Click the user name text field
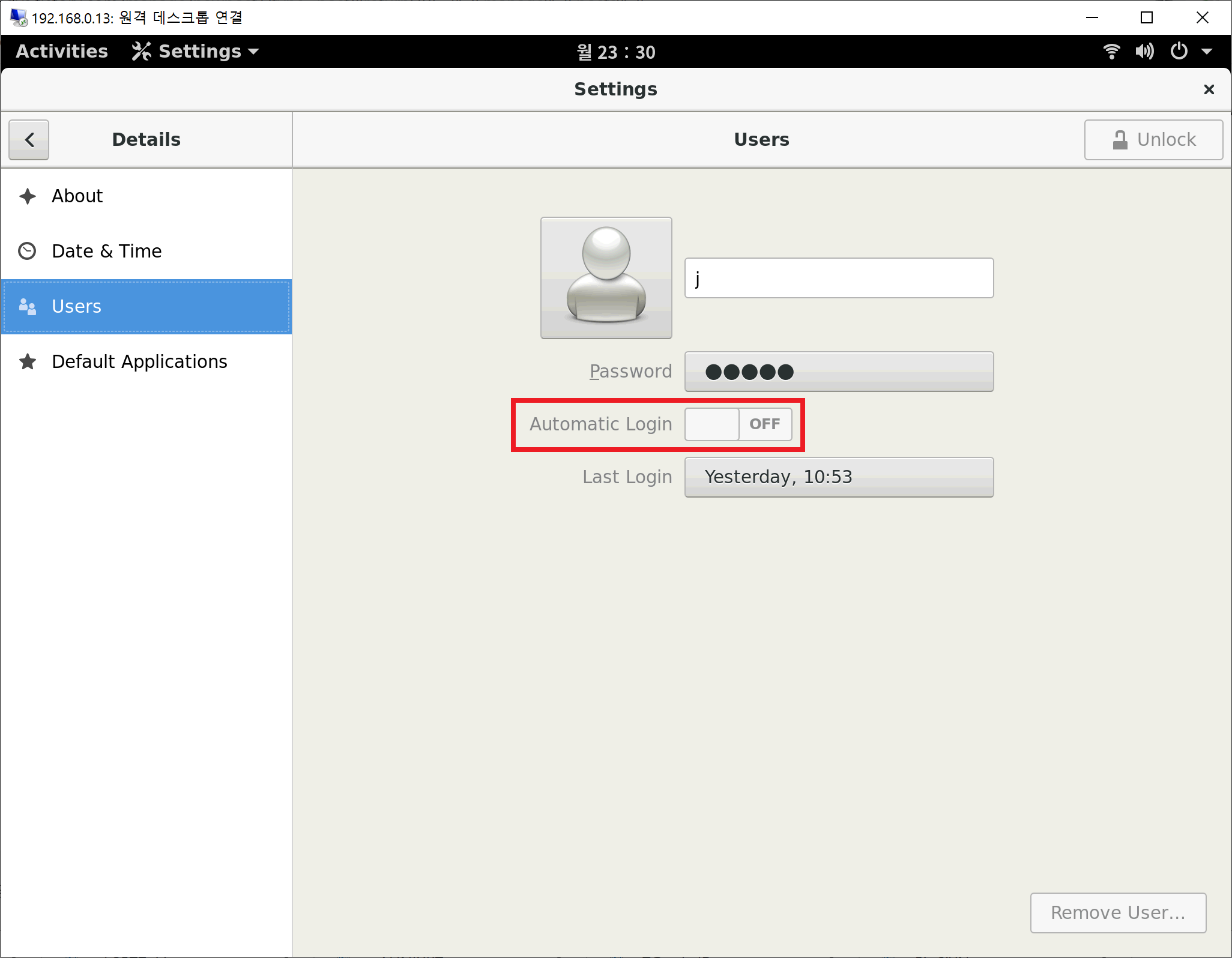The image size is (1232, 958). (x=839, y=279)
